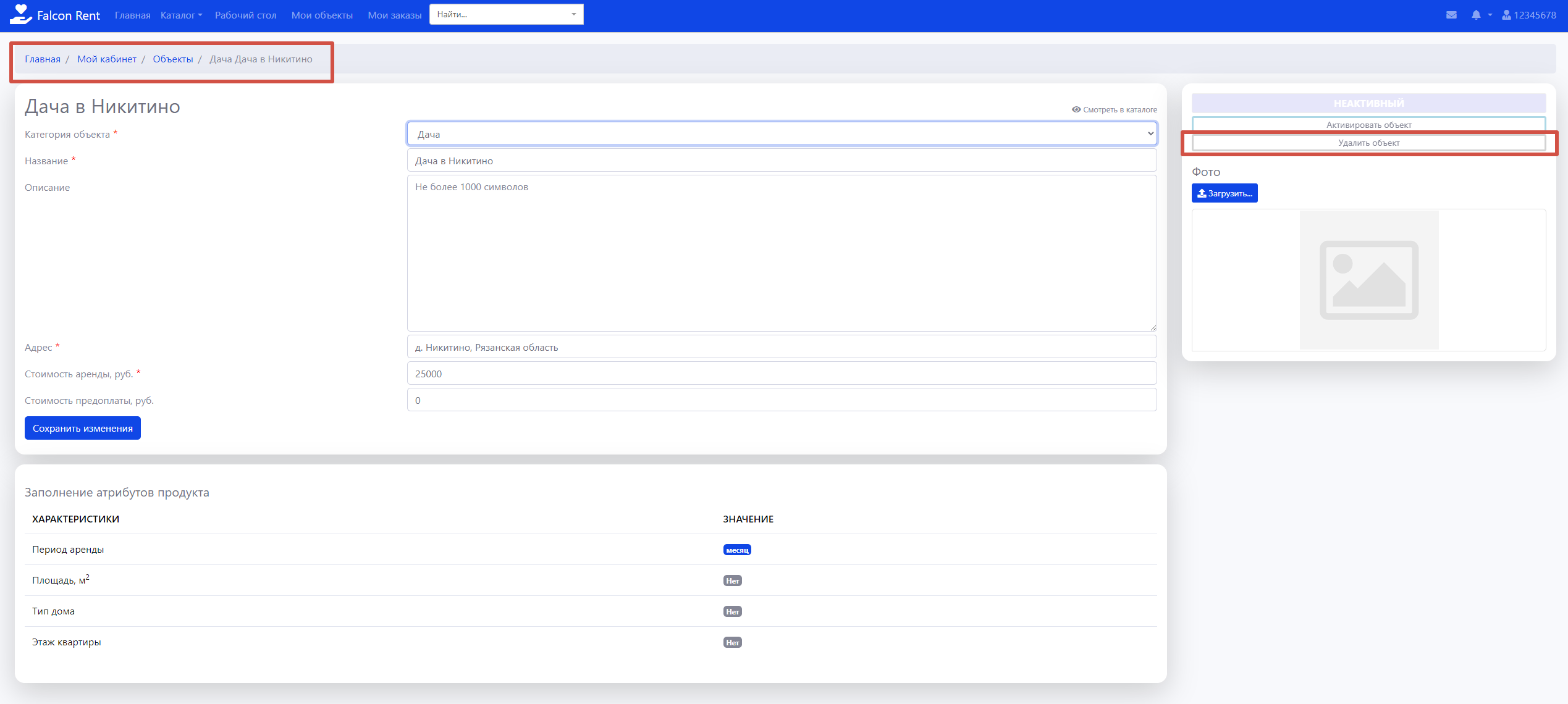The width and height of the screenshot is (1568, 704).
Task: Open the Мои объекты menu item
Action: (321, 15)
